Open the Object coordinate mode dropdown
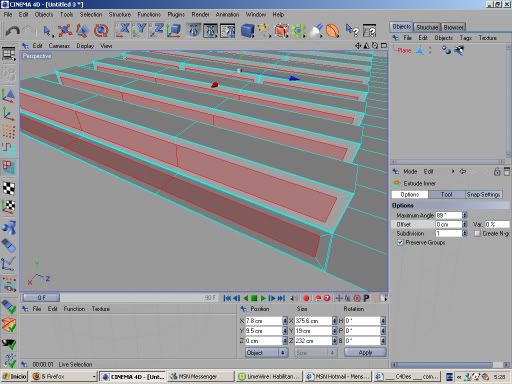This screenshot has height=384, width=512. [266, 352]
